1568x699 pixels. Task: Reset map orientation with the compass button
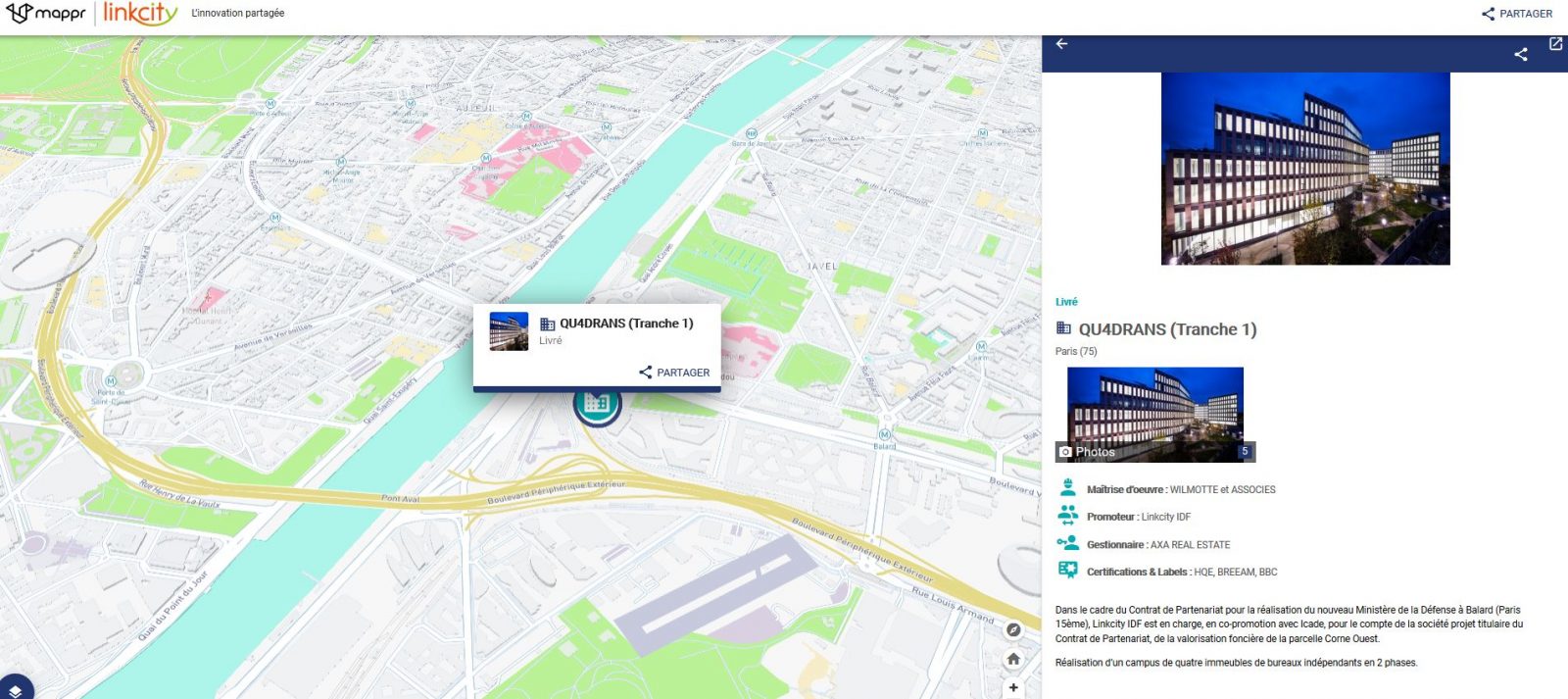[1014, 630]
